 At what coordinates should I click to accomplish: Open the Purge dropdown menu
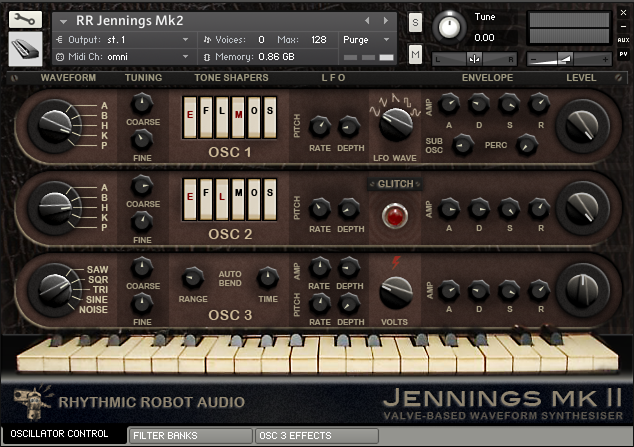366,40
